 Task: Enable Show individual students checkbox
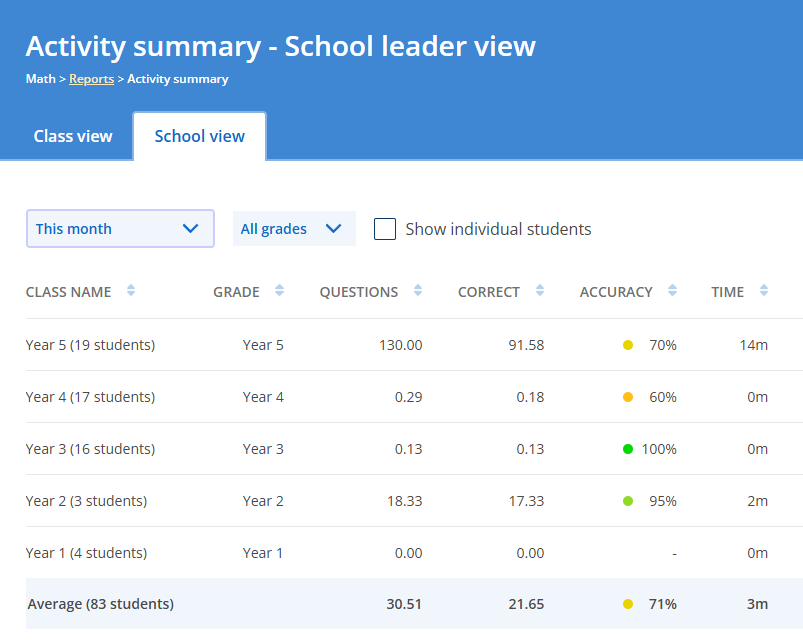coord(385,229)
